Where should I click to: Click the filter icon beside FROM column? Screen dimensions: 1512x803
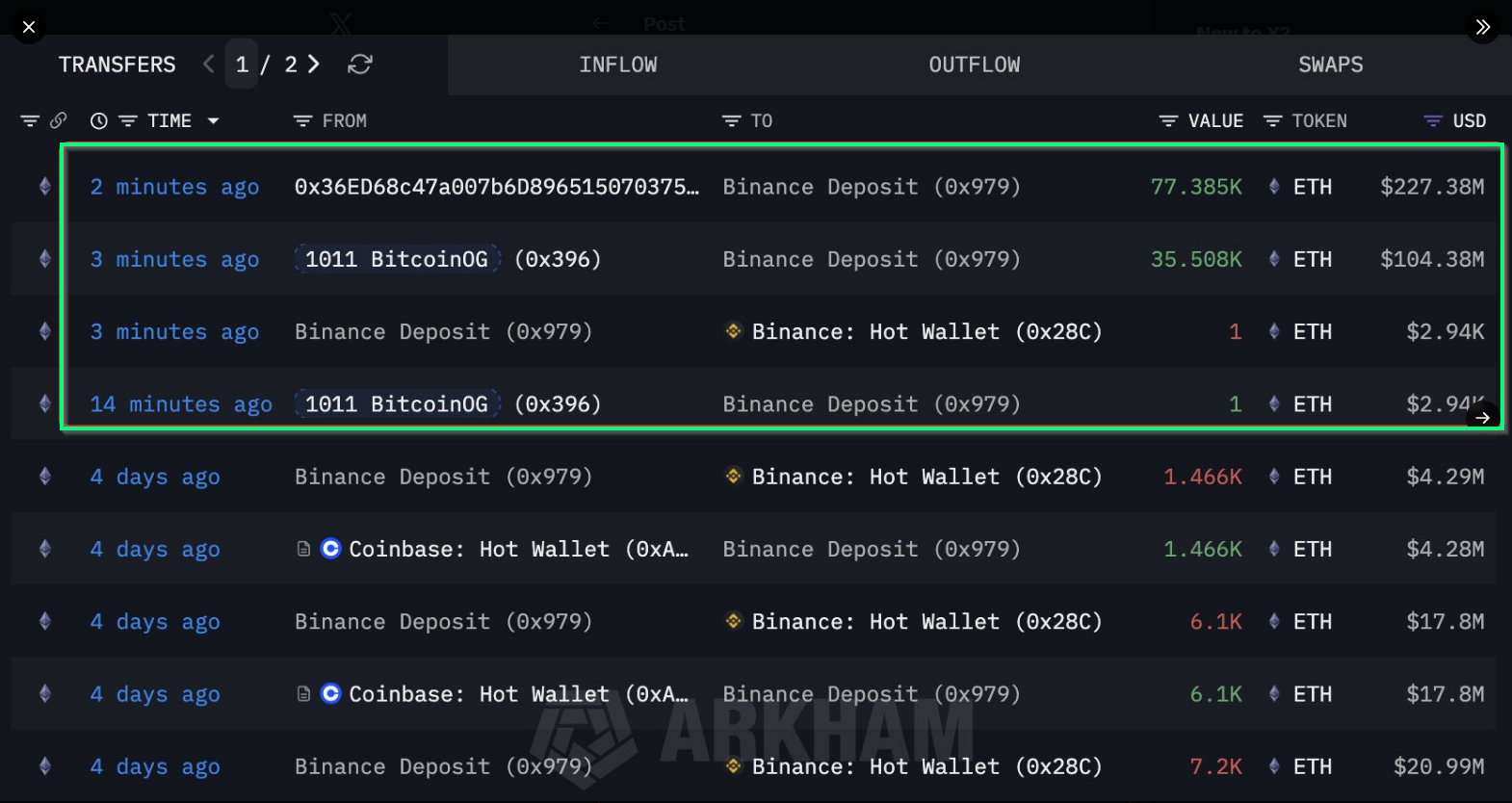tap(301, 120)
